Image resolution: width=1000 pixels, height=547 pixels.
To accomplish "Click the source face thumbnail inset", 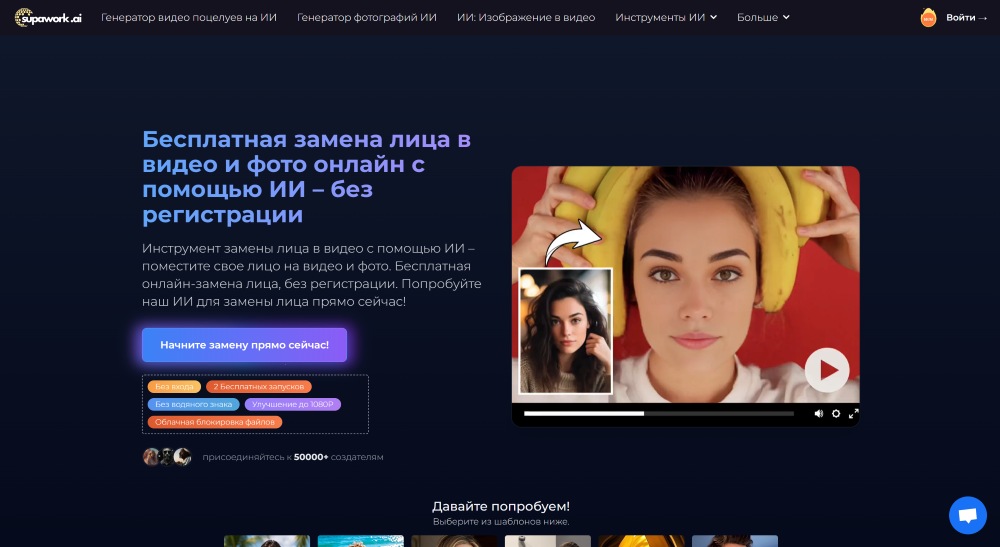I will click(565, 331).
